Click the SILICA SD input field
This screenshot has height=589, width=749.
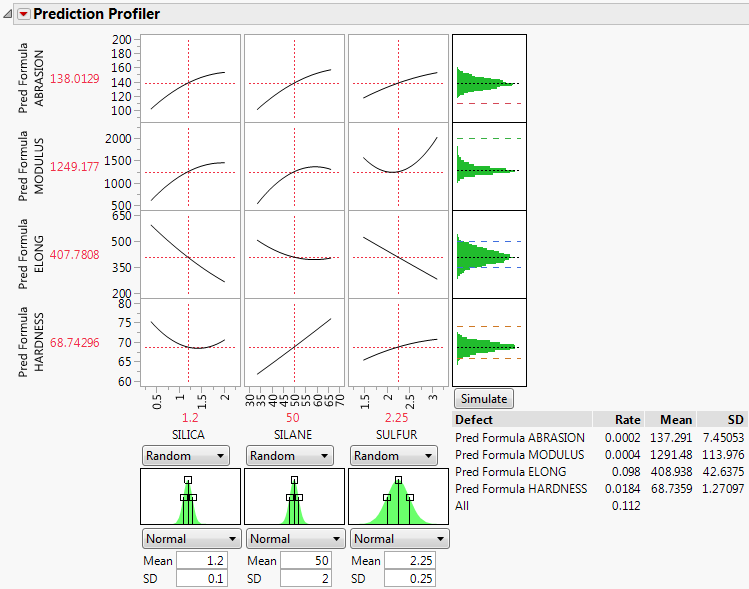202,579
